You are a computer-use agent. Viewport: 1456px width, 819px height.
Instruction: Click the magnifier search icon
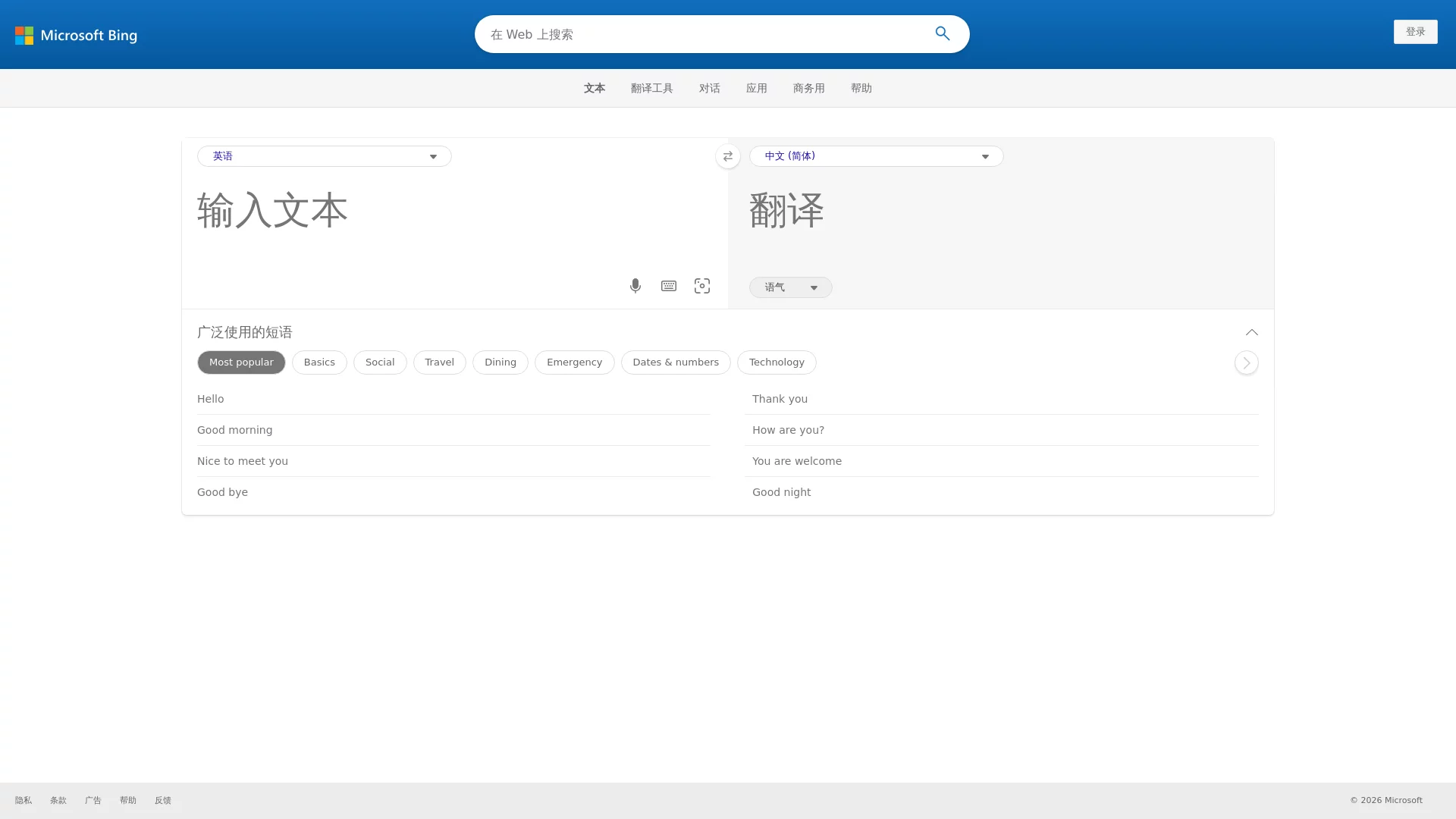pos(942,34)
